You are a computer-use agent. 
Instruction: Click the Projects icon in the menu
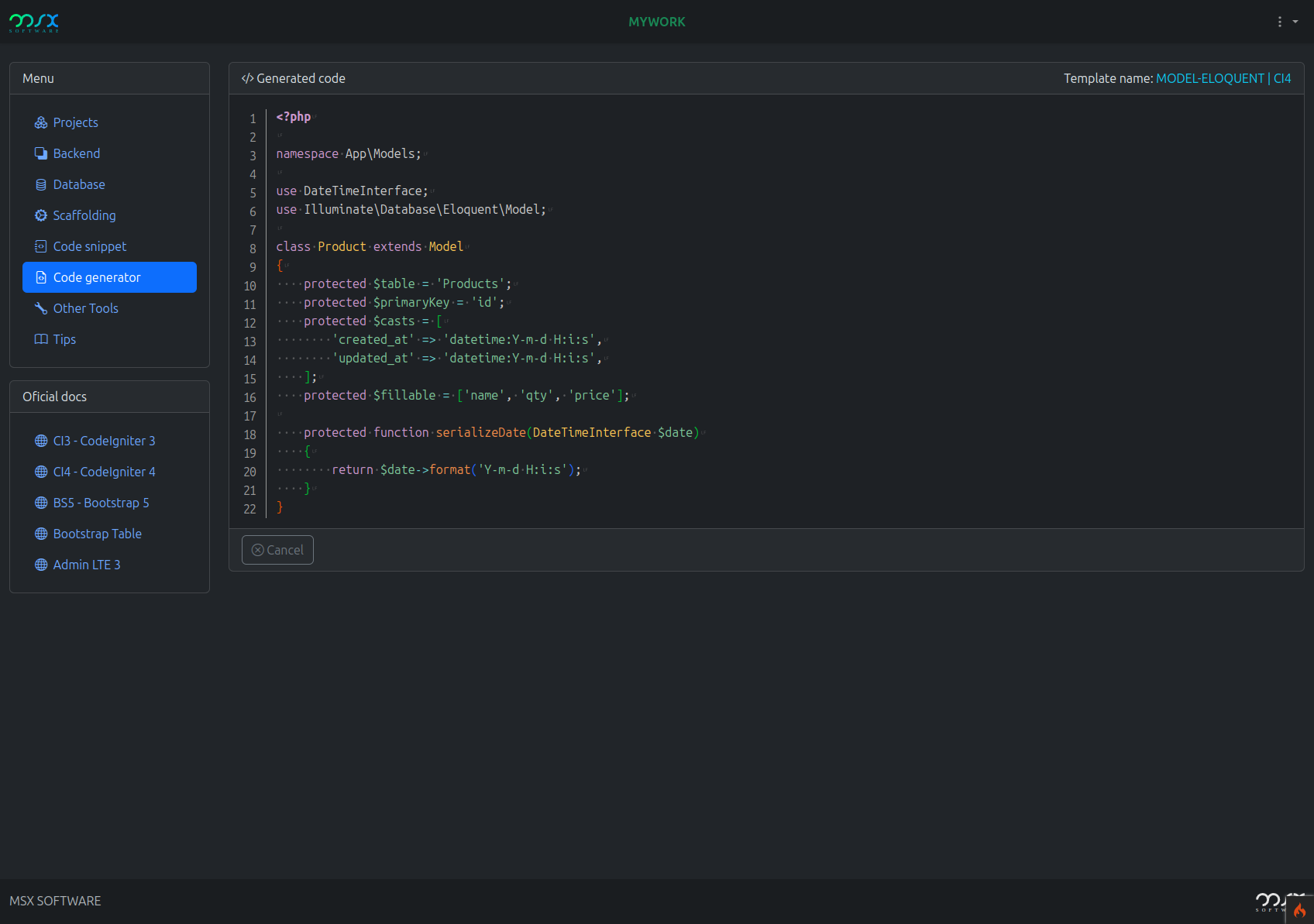pos(41,122)
